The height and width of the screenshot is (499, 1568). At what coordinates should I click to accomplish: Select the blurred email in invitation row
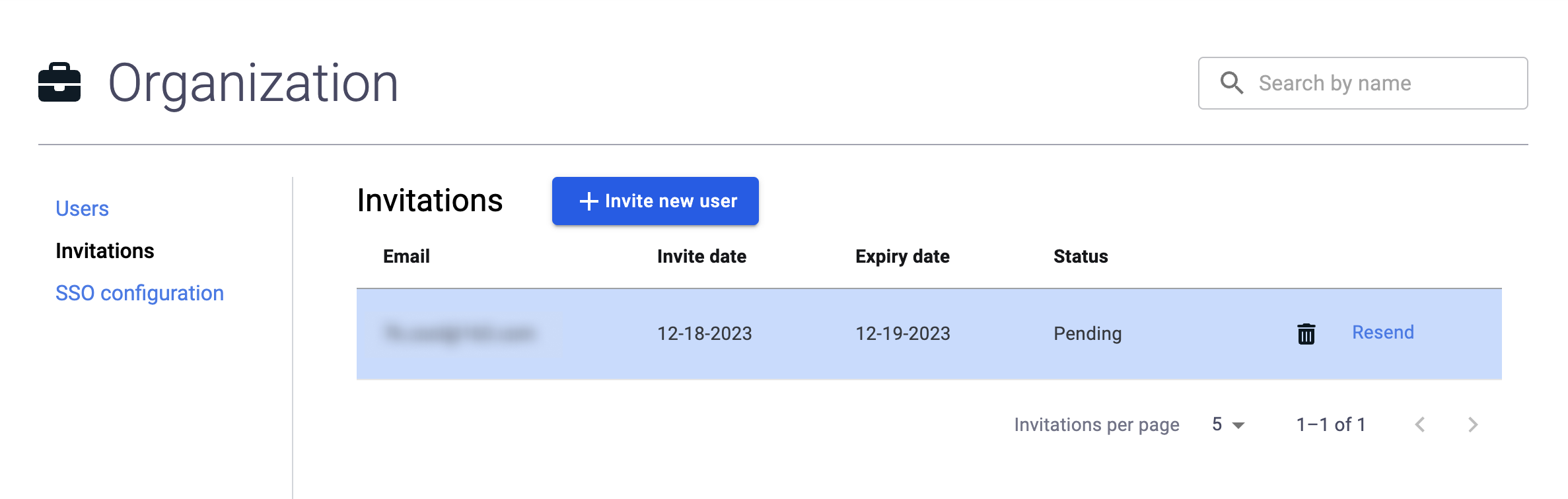460,333
